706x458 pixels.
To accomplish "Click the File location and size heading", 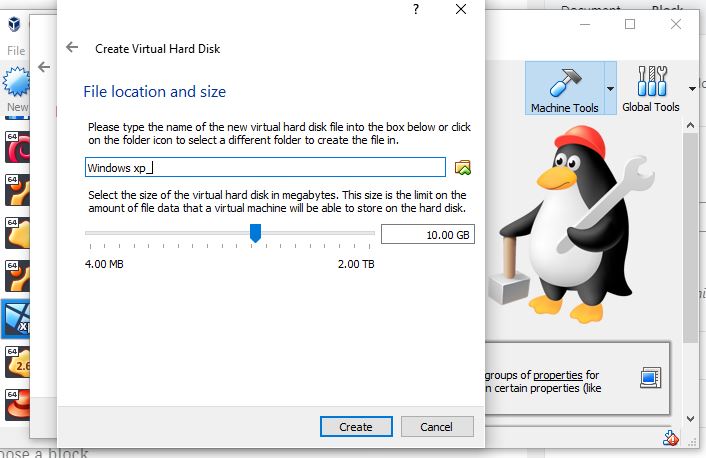I will [154, 92].
